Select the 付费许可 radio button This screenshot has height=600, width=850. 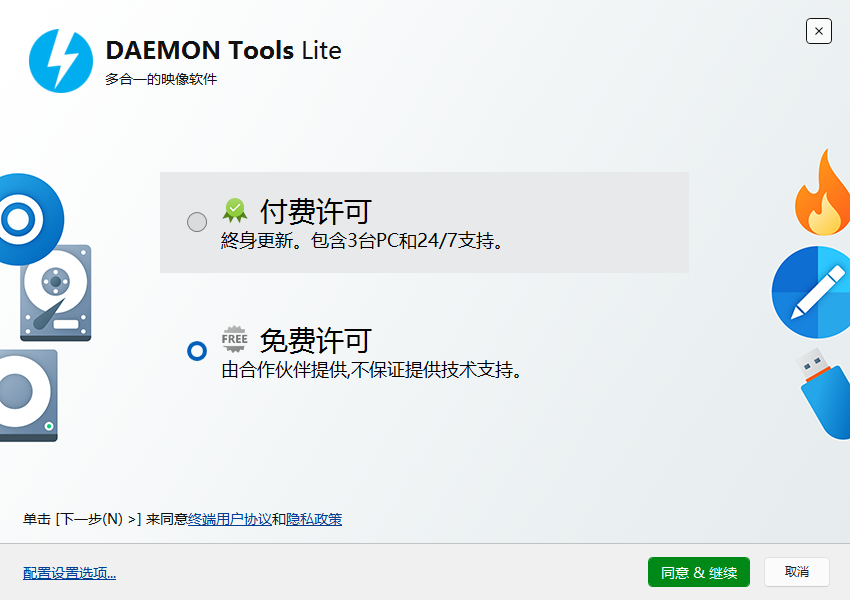(x=197, y=222)
